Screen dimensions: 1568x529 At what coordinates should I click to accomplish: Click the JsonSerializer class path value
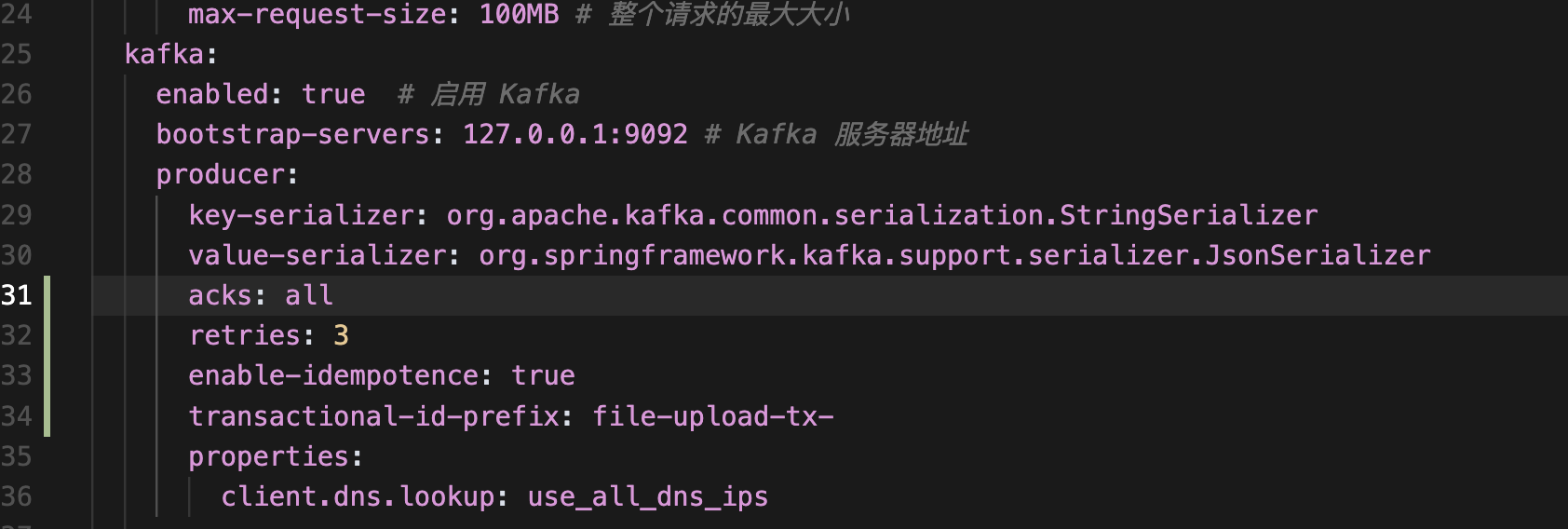[954, 255]
